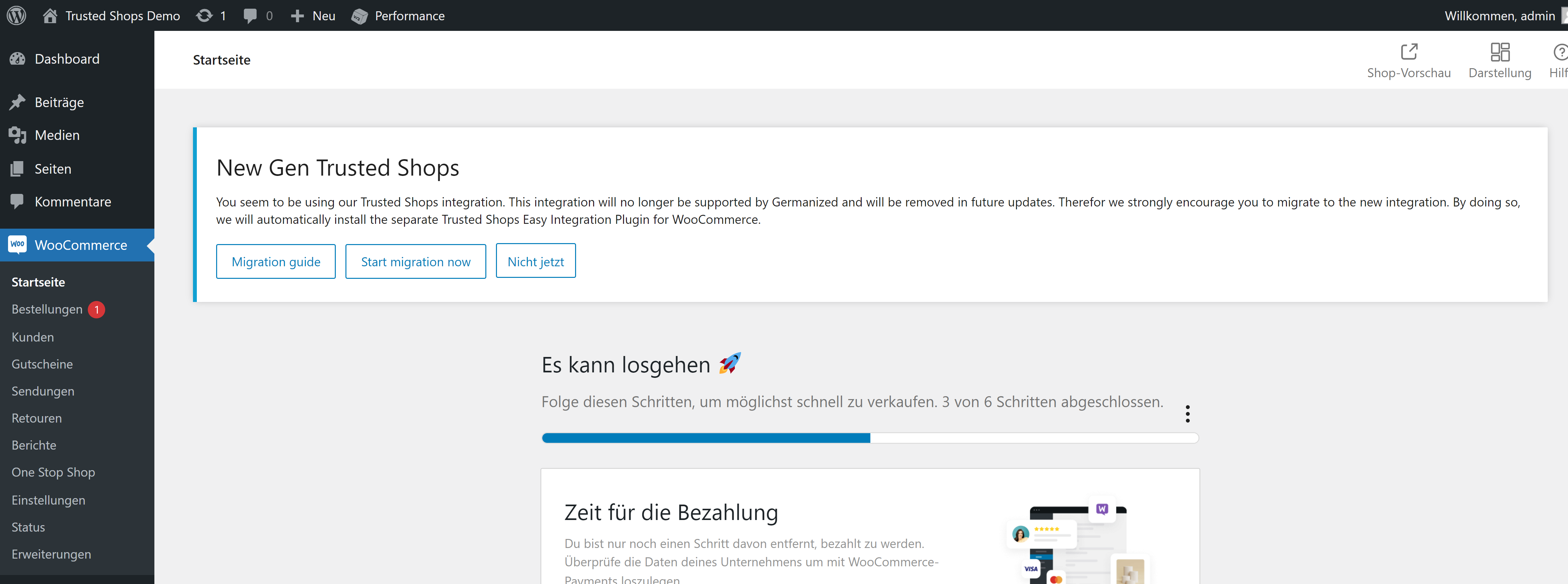Open the comments bubble icon in admin bar
Viewport: 1568px width, 584px height.
point(250,16)
